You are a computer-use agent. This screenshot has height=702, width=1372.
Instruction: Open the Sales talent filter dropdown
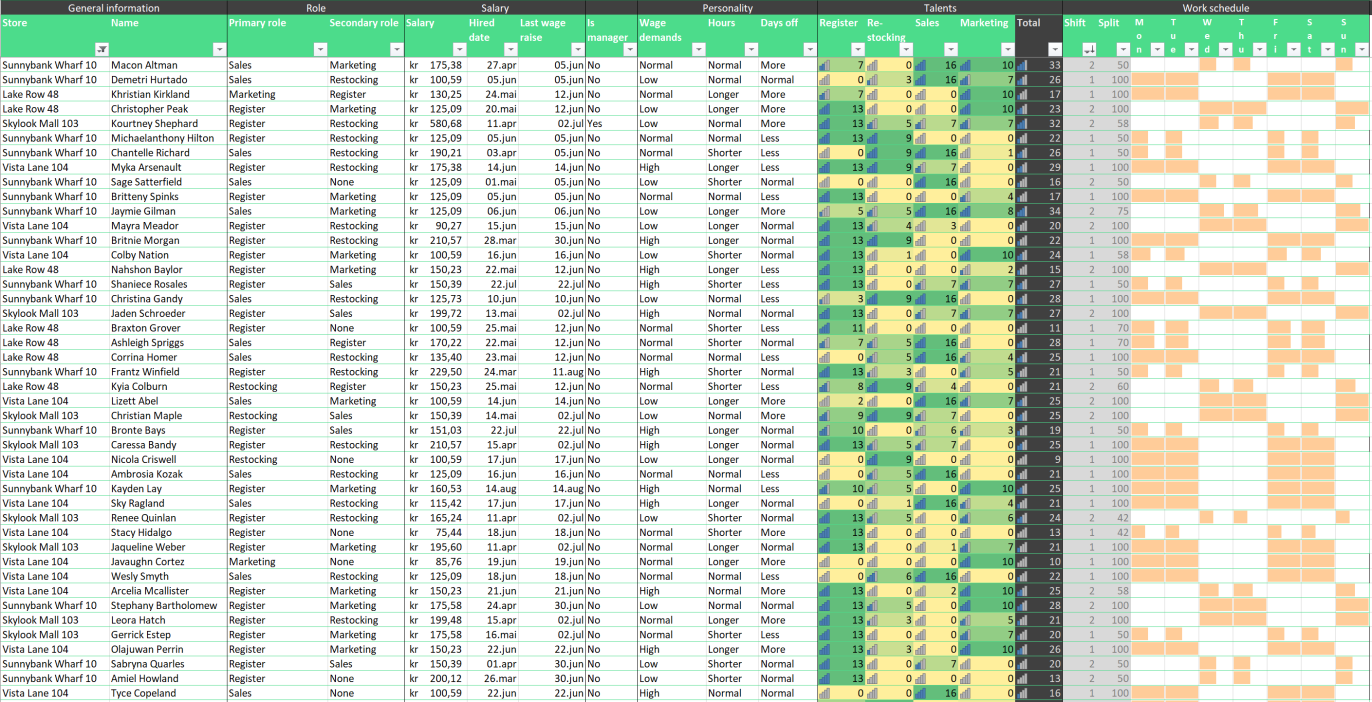click(x=950, y=49)
